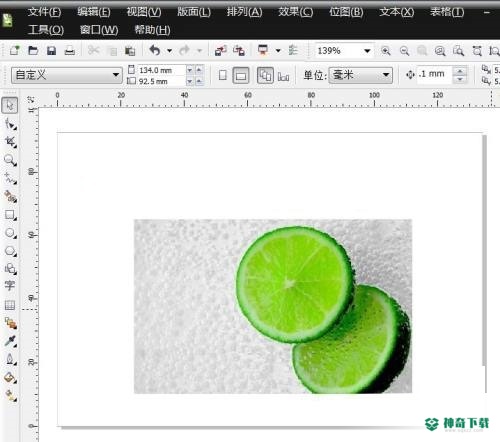Click the page width field 134.0 mm
500x442 pixels.
pyautogui.click(x=160, y=70)
